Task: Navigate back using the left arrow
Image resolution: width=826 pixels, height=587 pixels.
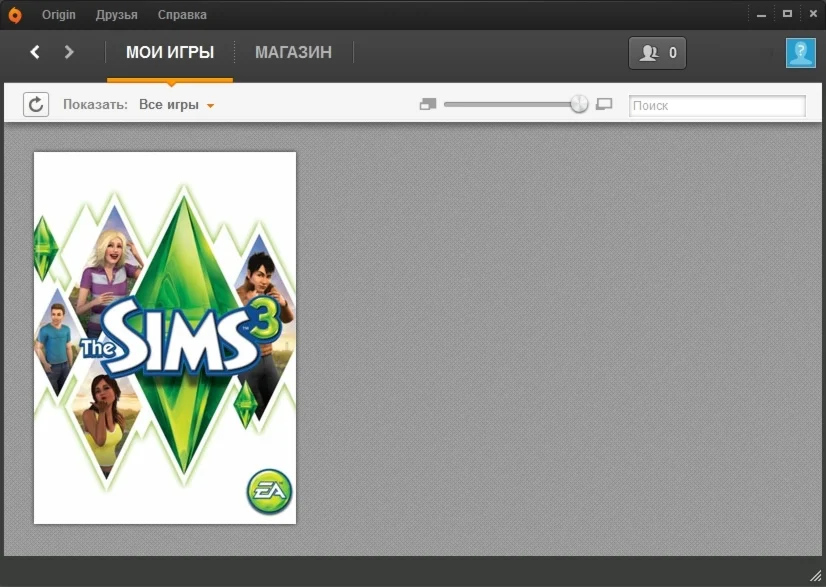Action: pyautogui.click(x=34, y=52)
